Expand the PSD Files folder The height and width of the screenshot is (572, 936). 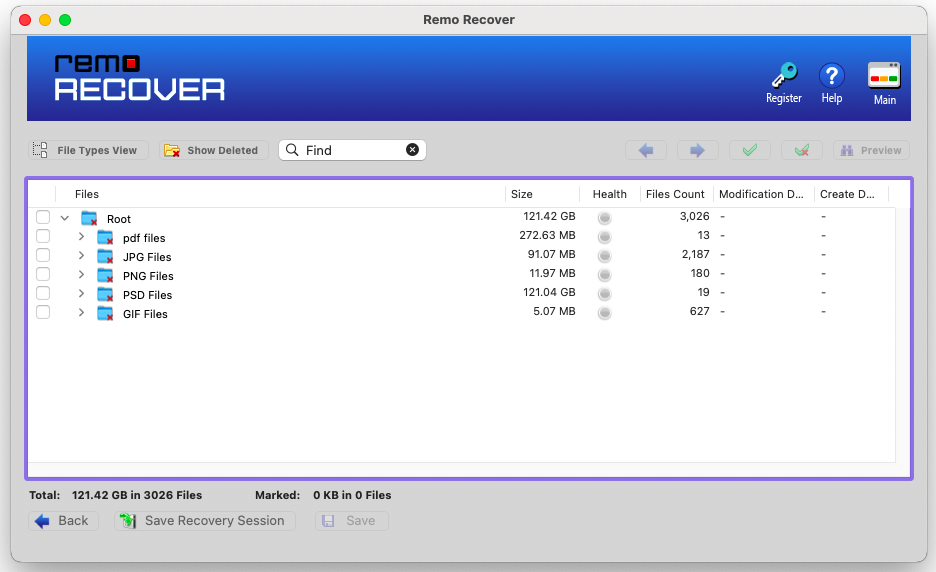pyautogui.click(x=81, y=294)
